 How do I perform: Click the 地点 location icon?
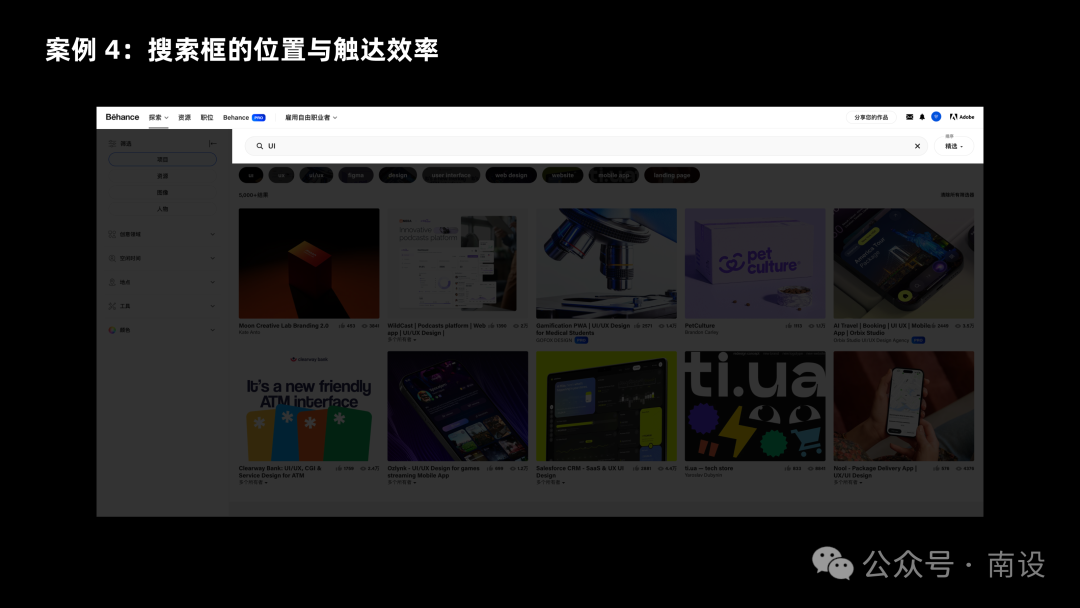click(112, 282)
